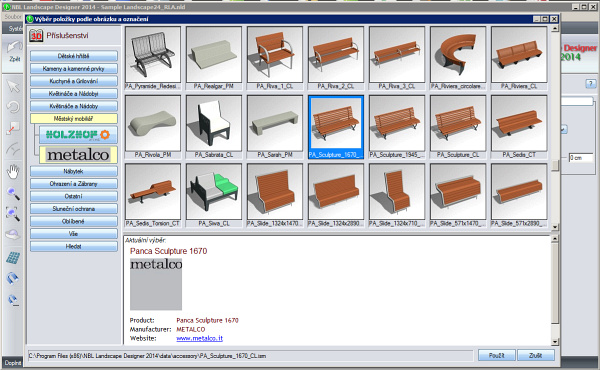Open the Dětské hřiště category
The image size is (600, 370).
(73, 56)
